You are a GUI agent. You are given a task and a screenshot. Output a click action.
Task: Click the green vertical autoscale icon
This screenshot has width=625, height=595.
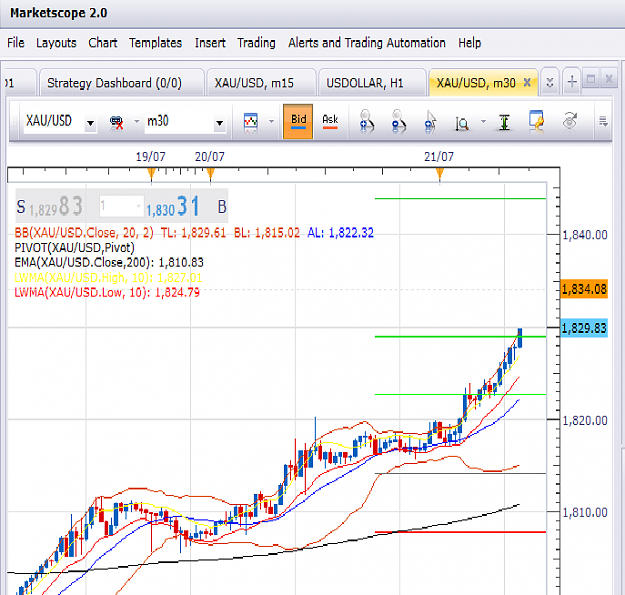pos(504,122)
